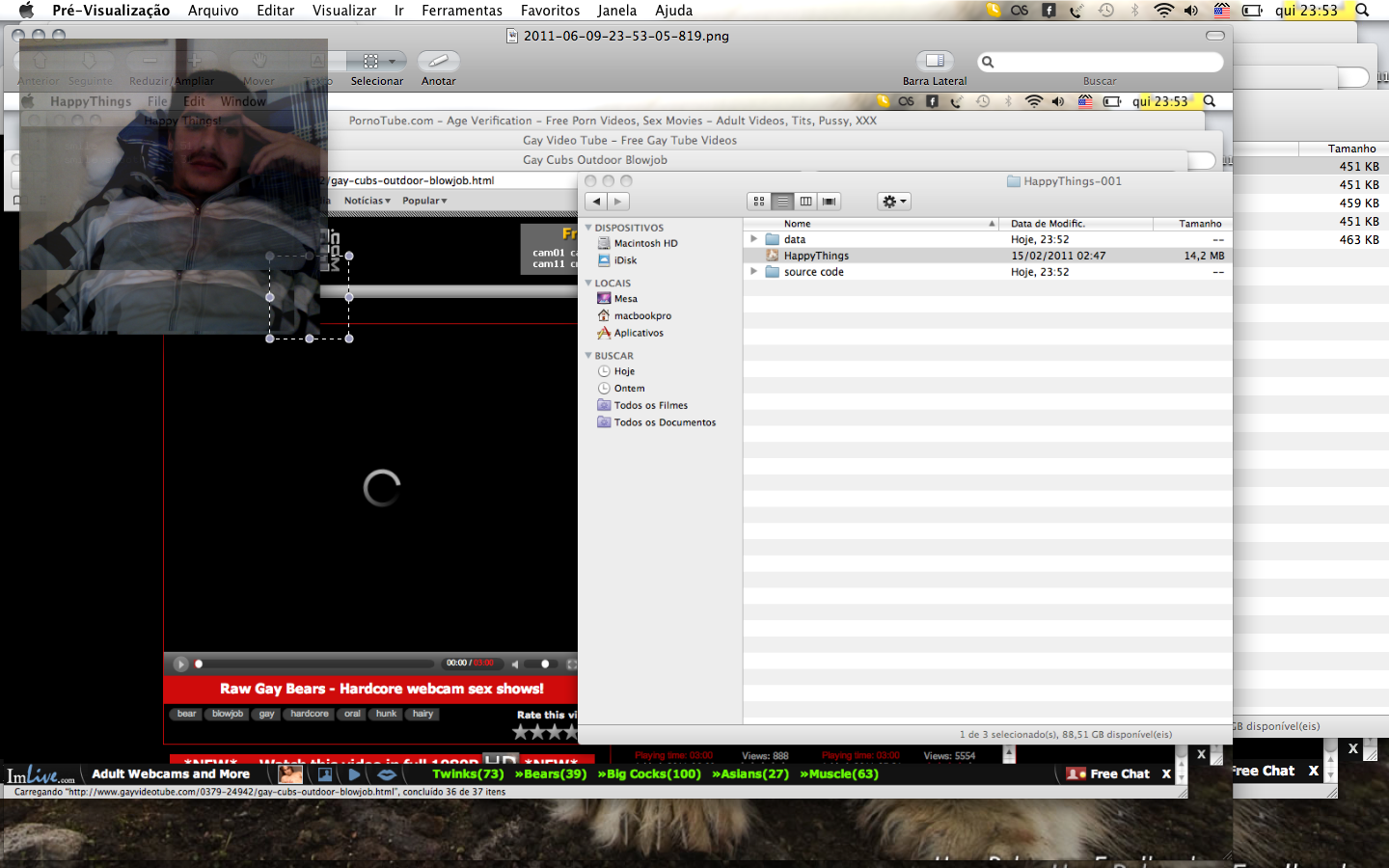Toggle the Barra Lateral sidebar button
Viewport: 1389px width, 868px height.
click(935, 61)
